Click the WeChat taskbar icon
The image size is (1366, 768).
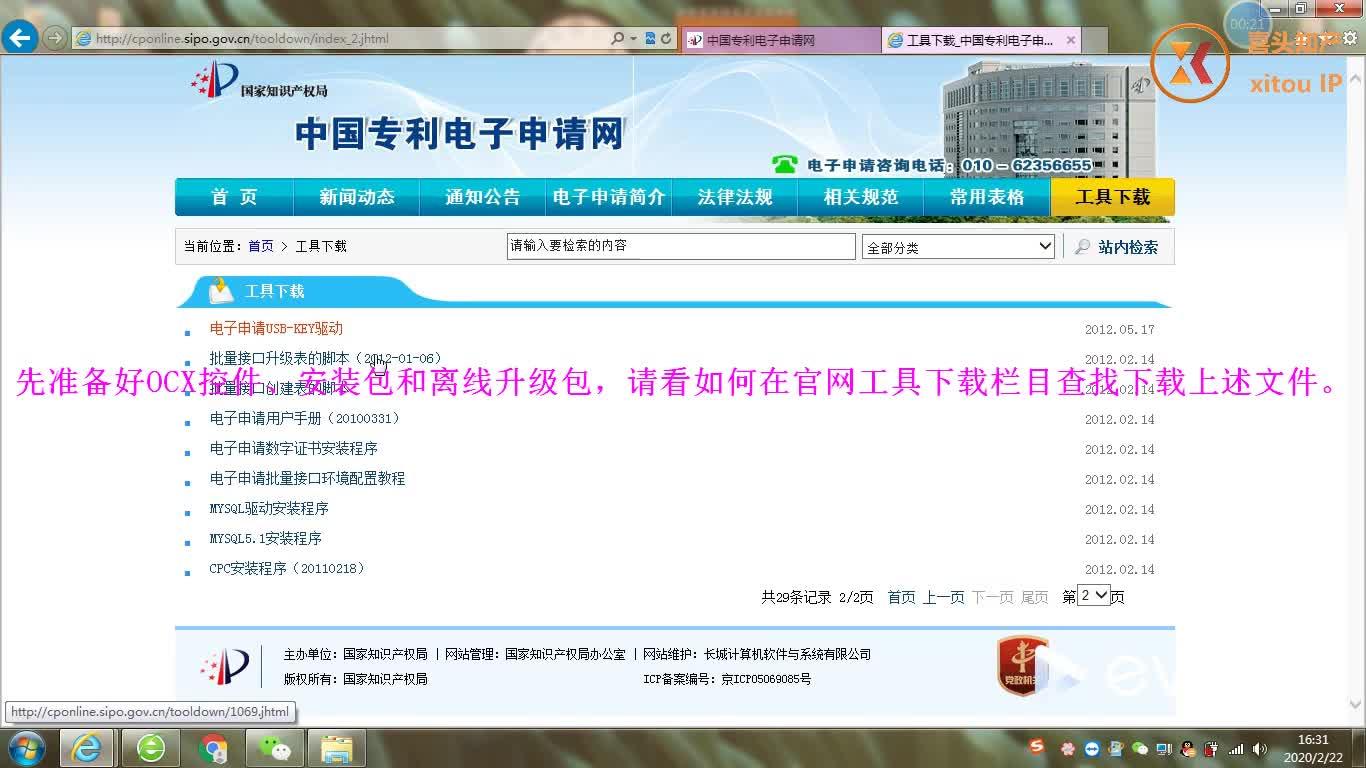(275, 748)
